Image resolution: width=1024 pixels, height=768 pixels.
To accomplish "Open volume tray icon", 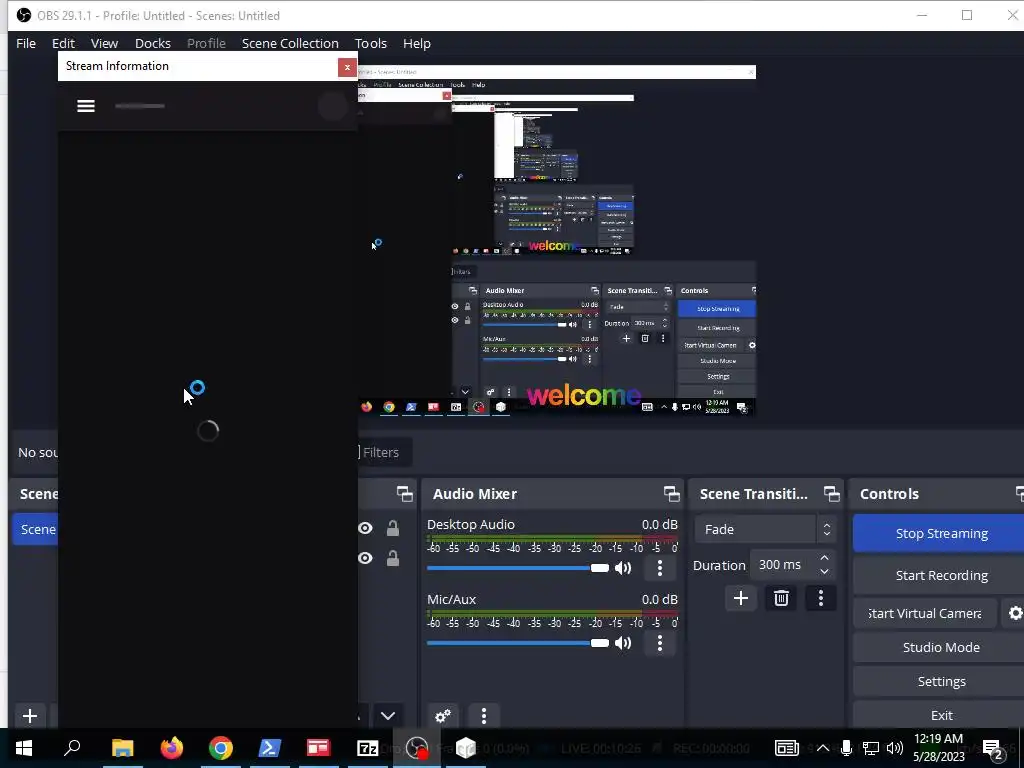I will (x=895, y=748).
